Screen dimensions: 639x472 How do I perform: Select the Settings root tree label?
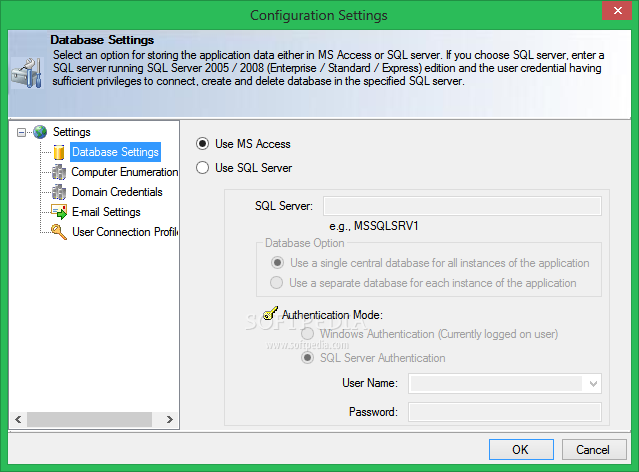pyautogui.click(x=72, y=132)
